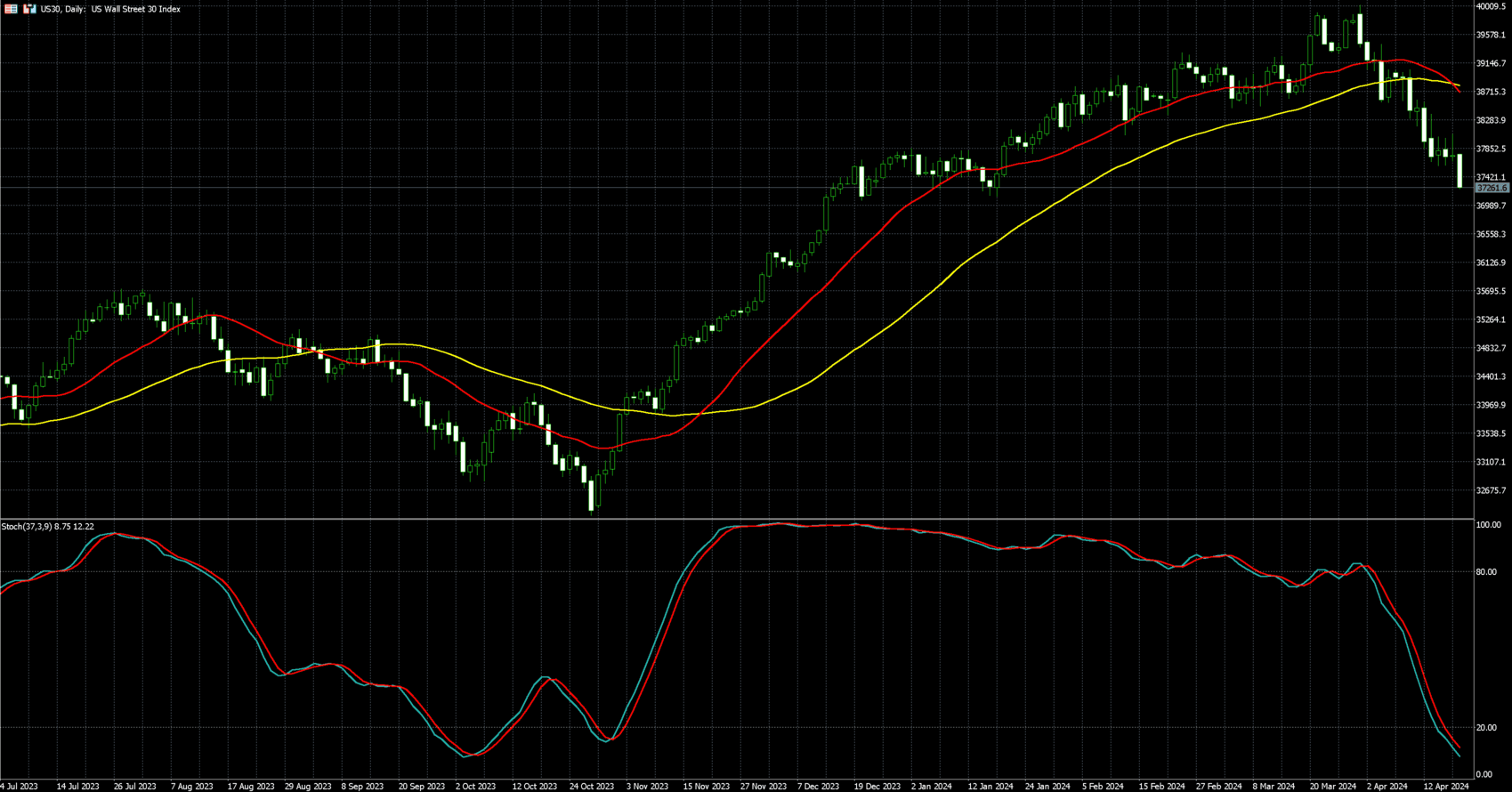Select the 24 Oct 2023 date marker

591,786
